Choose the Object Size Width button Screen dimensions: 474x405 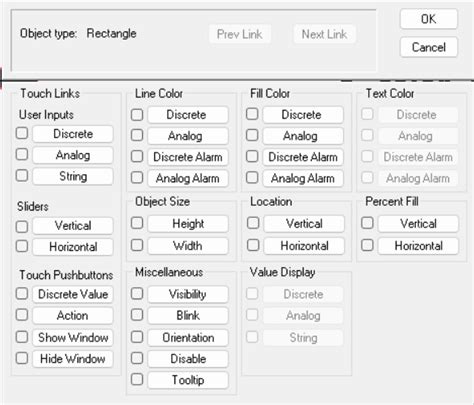coord(188,246)
